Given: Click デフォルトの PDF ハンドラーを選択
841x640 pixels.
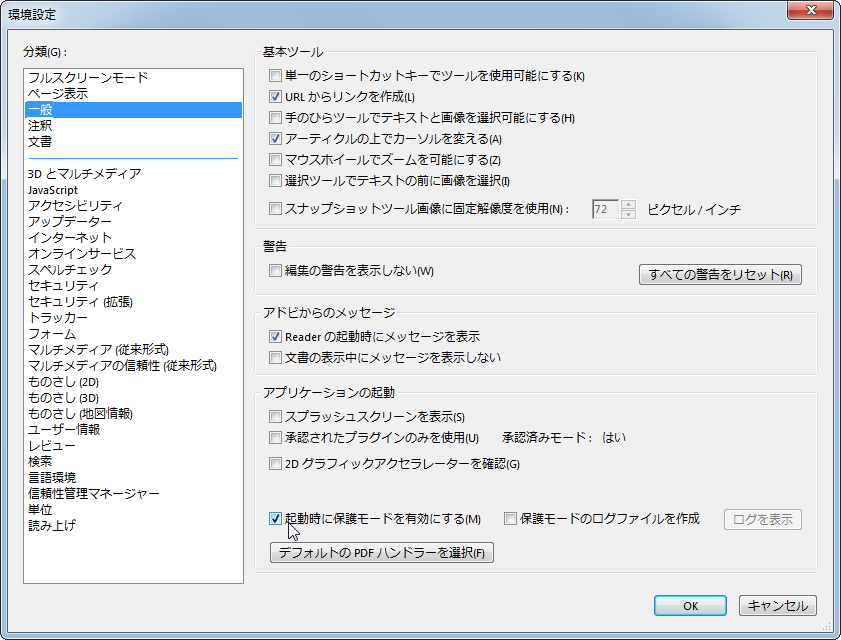Looking at the screenshot, I should tap(380, 552).
